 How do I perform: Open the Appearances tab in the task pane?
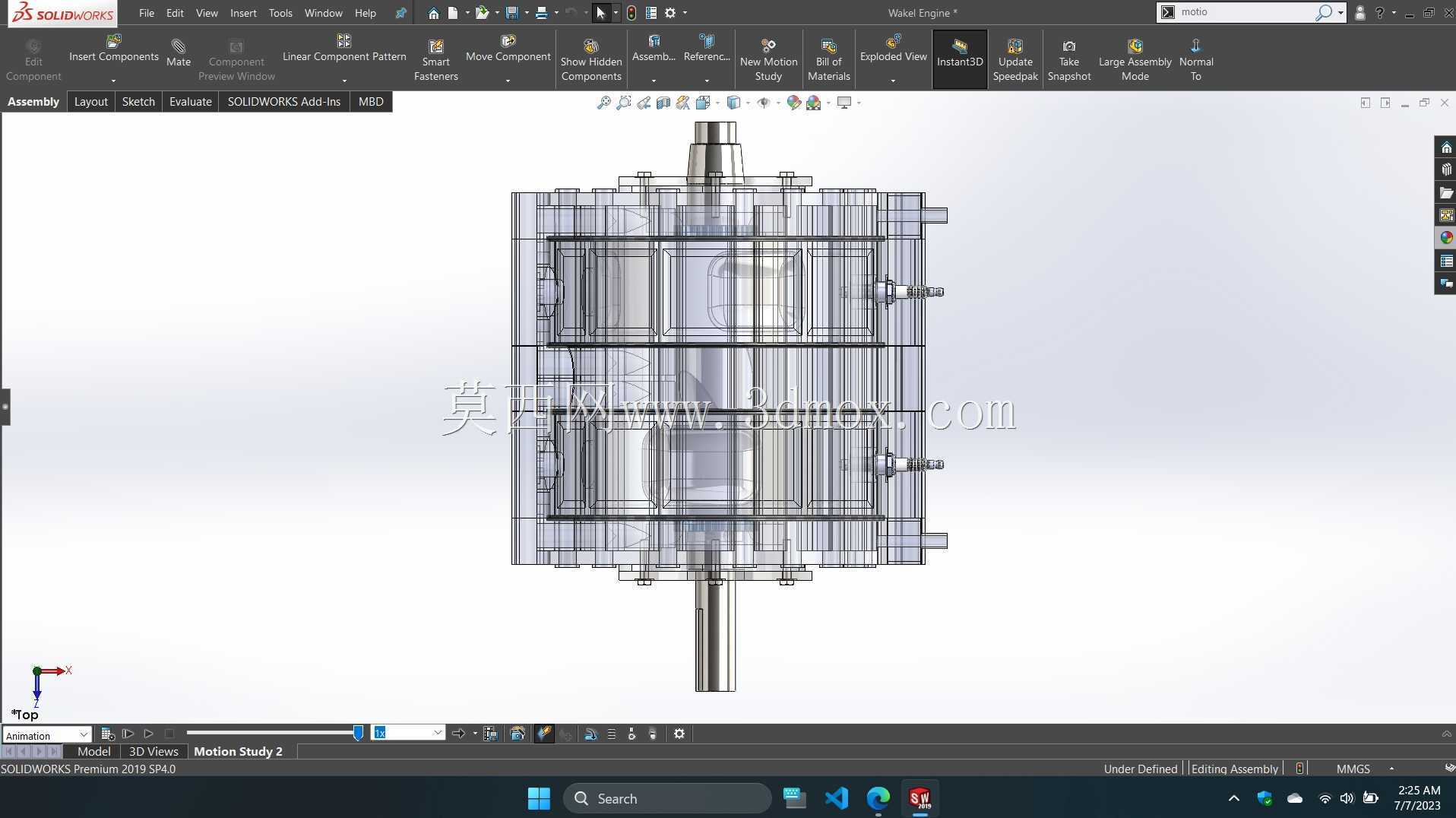click(1445, 238)
